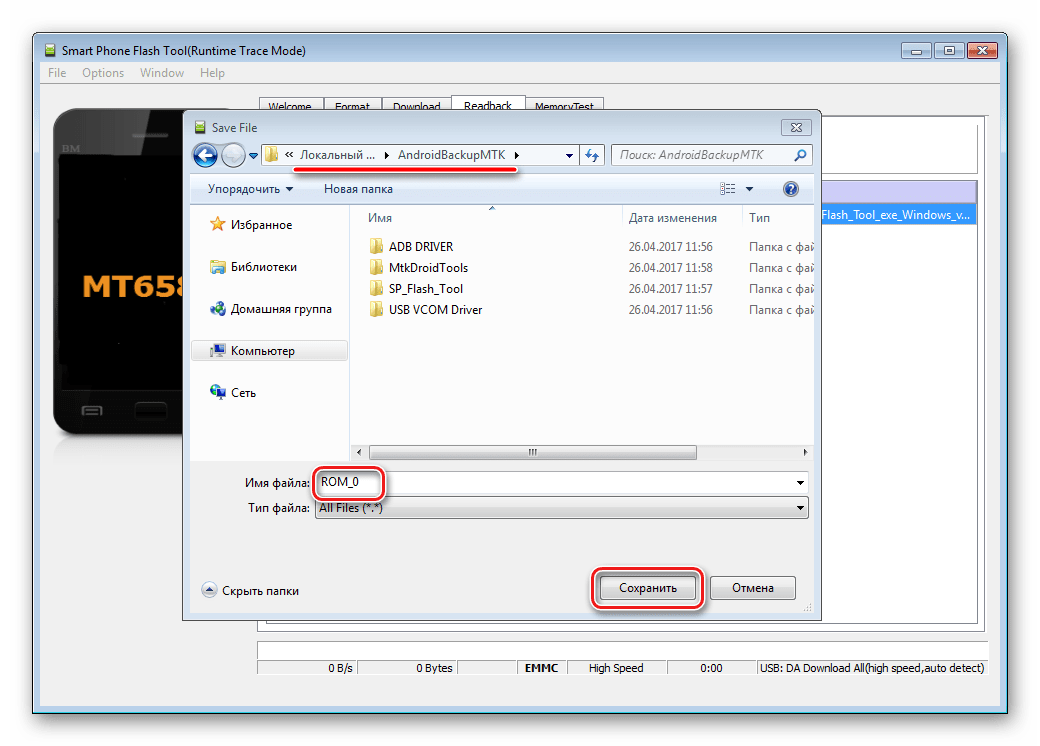The image size is (1040, 746).
Task: Click the Smart Phone Flash Tool title icon
Action: click(x=50, y=50)
